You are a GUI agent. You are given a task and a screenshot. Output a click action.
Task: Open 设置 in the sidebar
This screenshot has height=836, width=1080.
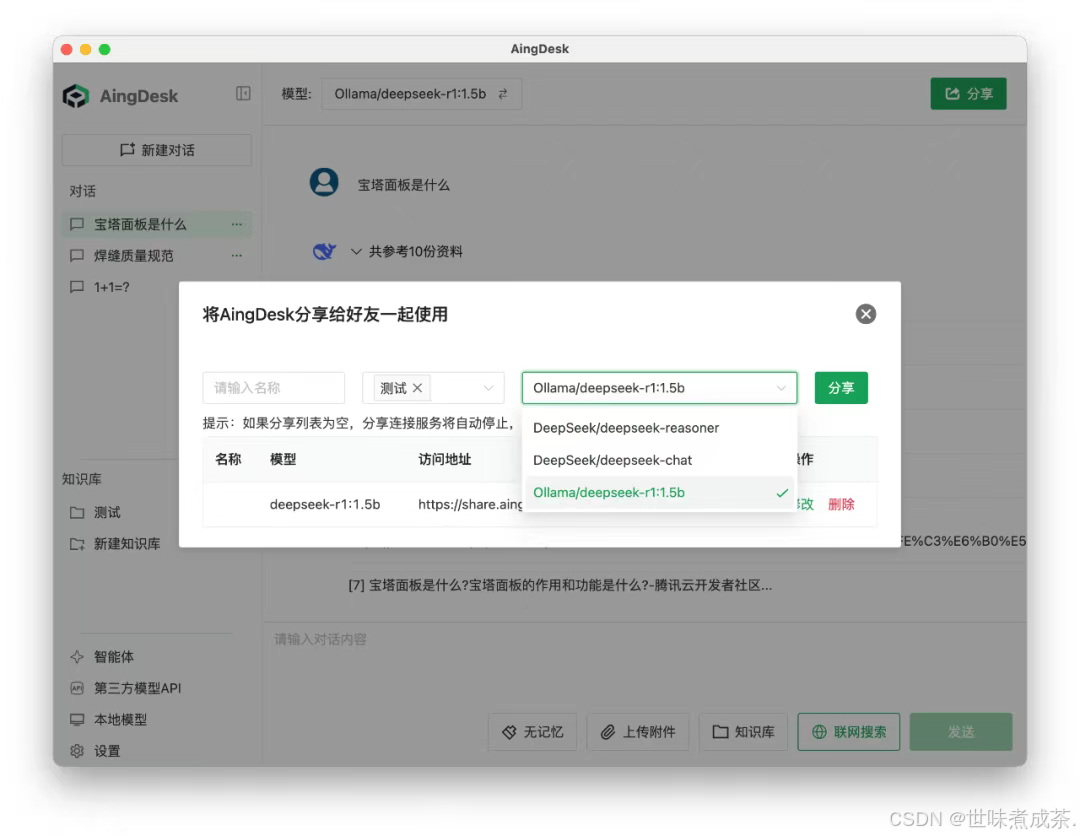(107, 751)
